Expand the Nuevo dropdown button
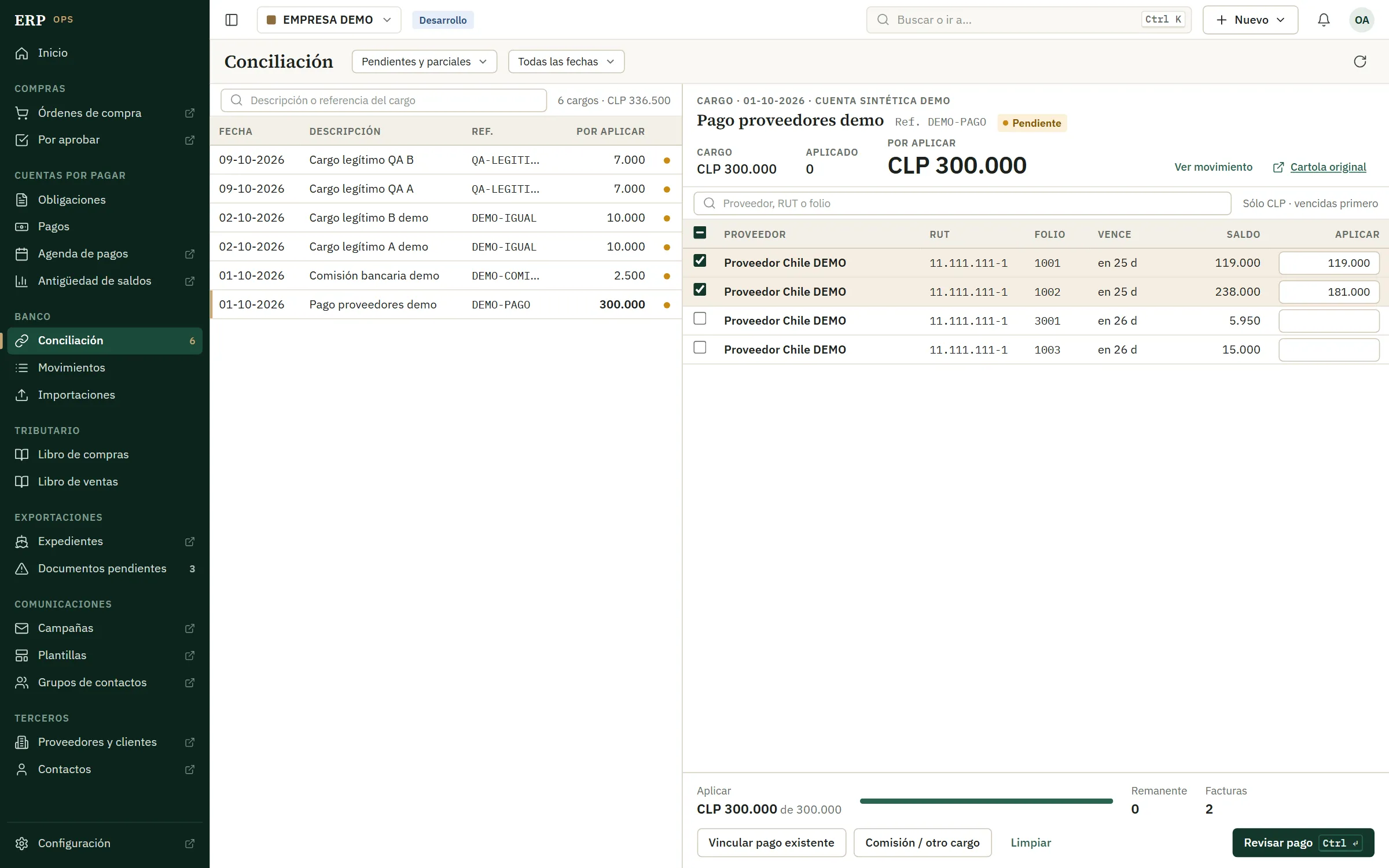Image resolution: width=1389 pixels, height=868 pixels. coord(1250,20)
